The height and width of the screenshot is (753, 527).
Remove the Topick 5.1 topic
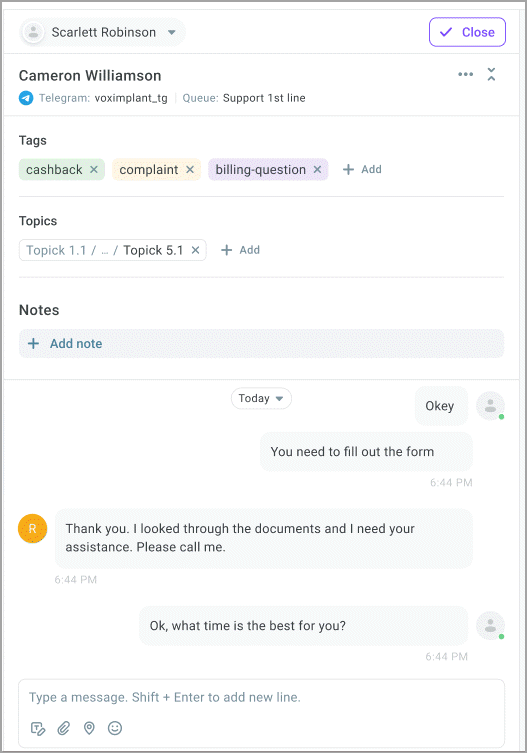coord(195,250)
